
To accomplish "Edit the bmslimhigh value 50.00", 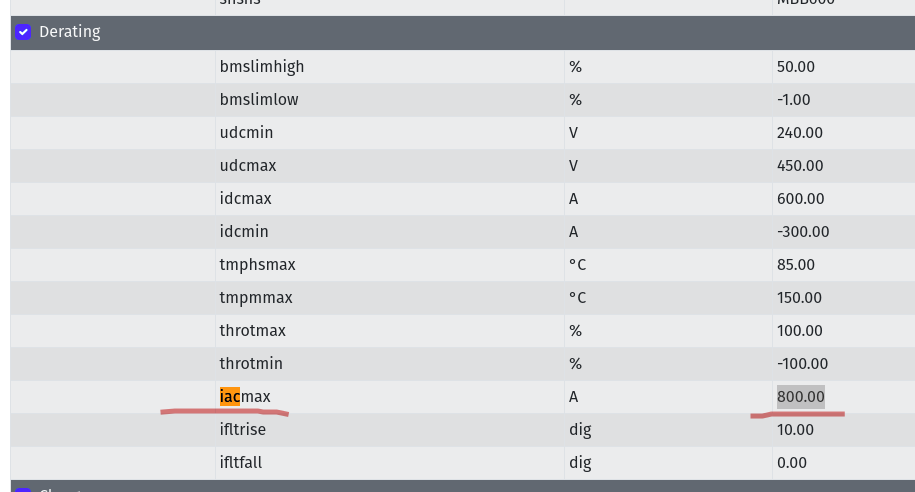I will click(796, 67).
